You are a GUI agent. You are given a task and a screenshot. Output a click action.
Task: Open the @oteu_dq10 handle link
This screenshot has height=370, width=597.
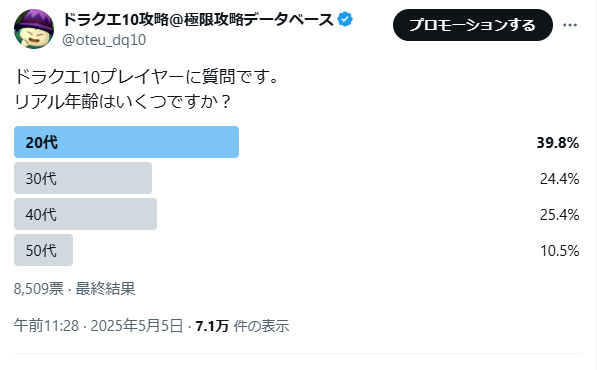(104, 40)
